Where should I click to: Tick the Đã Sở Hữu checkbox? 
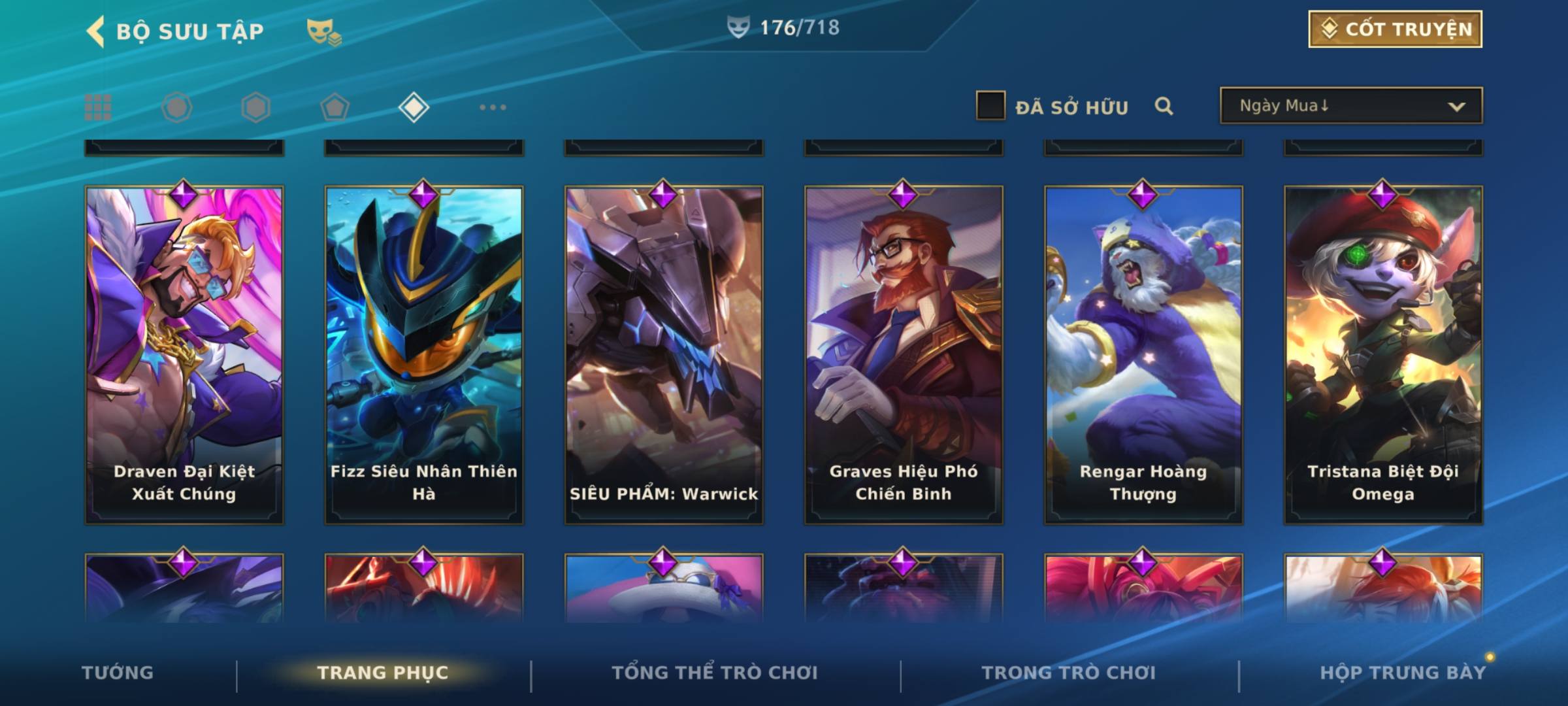coord(990,106)
